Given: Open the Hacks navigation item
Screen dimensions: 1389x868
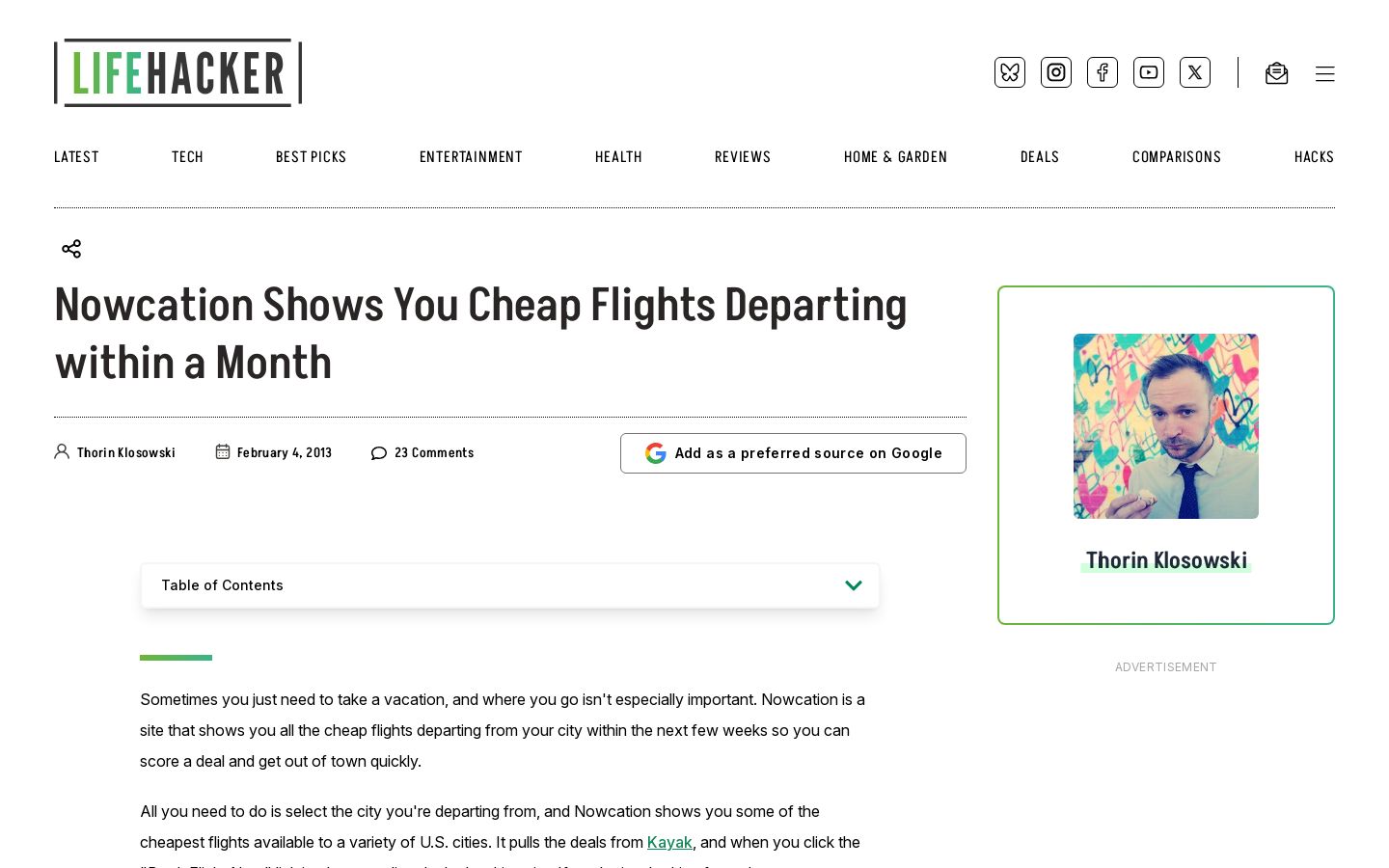Looking at the screenshot, I should click(1314, 157).
